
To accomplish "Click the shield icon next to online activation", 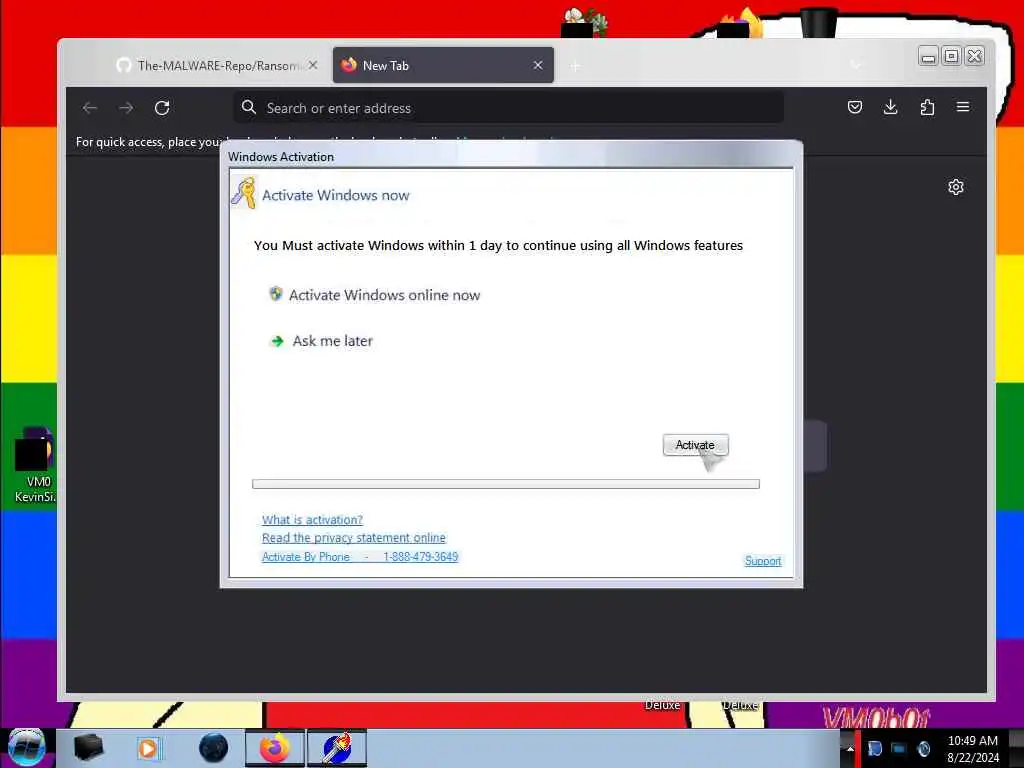I will click(276, 294).
